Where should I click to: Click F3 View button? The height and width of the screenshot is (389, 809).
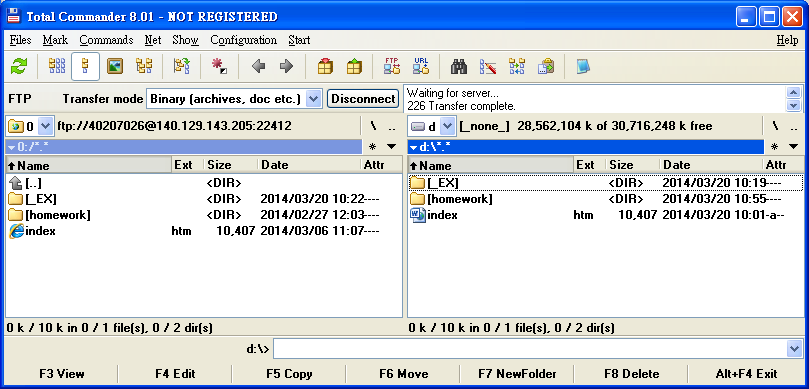(x=61, y=374)
